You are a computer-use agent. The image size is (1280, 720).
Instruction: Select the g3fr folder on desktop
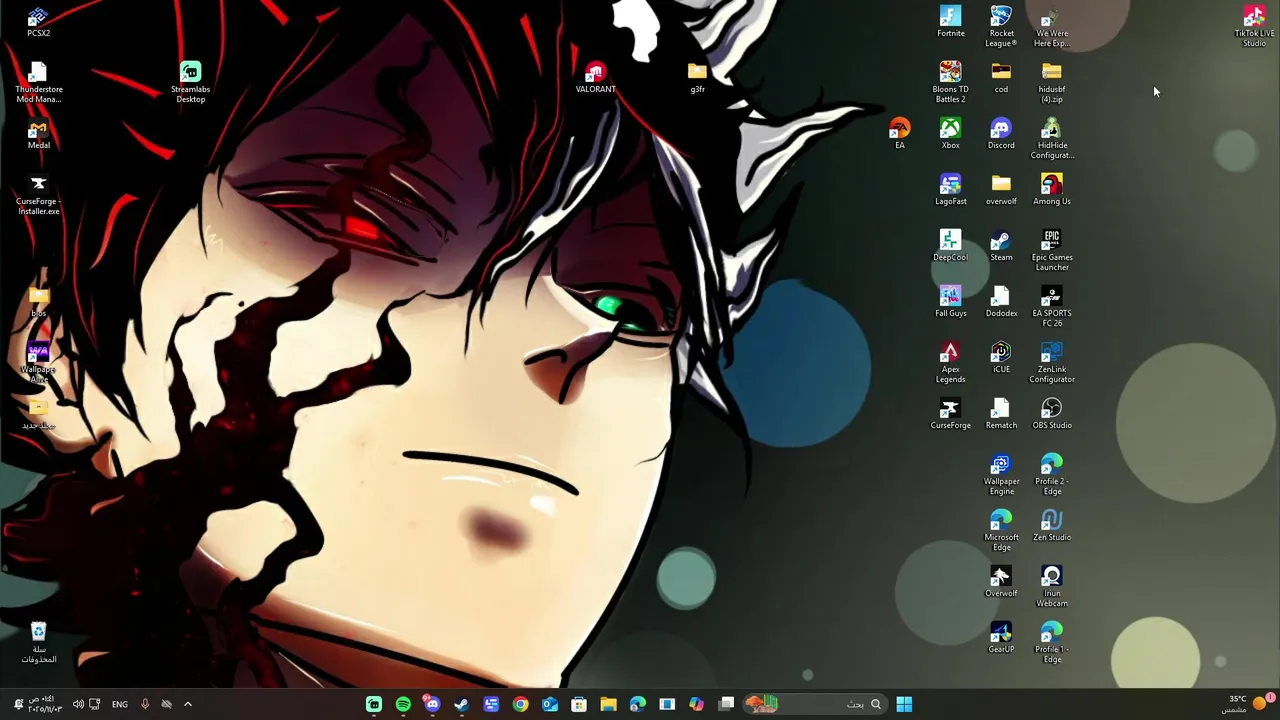[x=697, y=79]
